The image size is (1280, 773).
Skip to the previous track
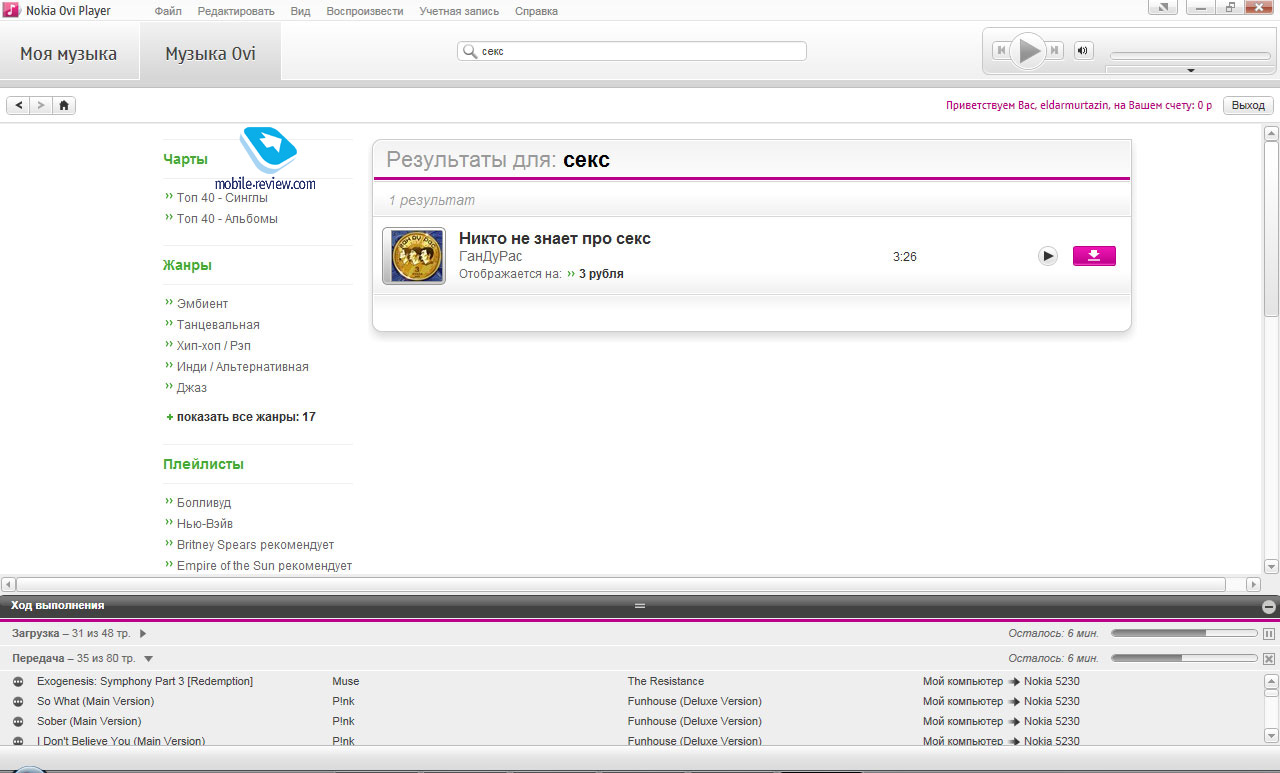1000,50
